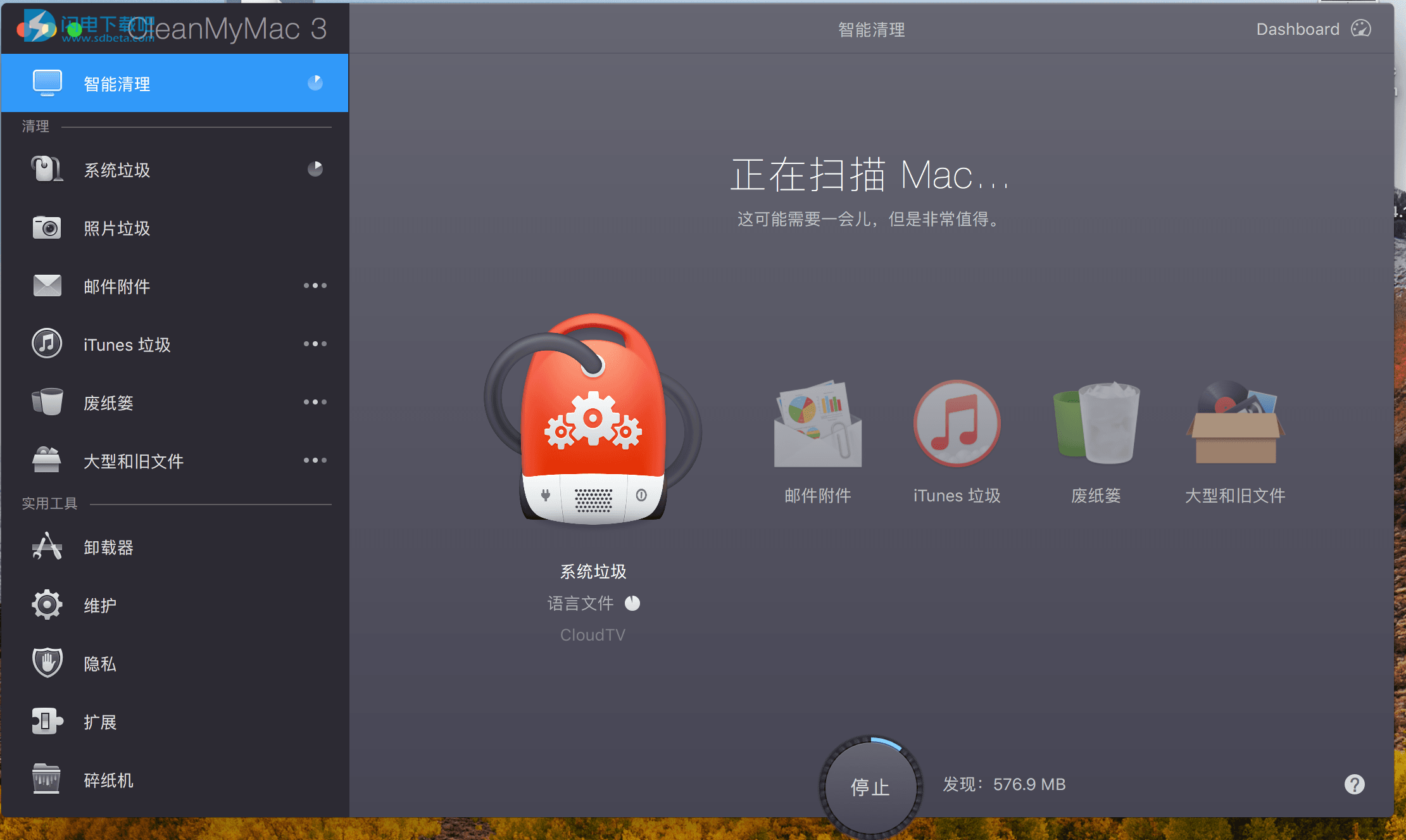
Task: Click the large 大型和旧文件 cardboard box icon
Action: pos(1235,422)
